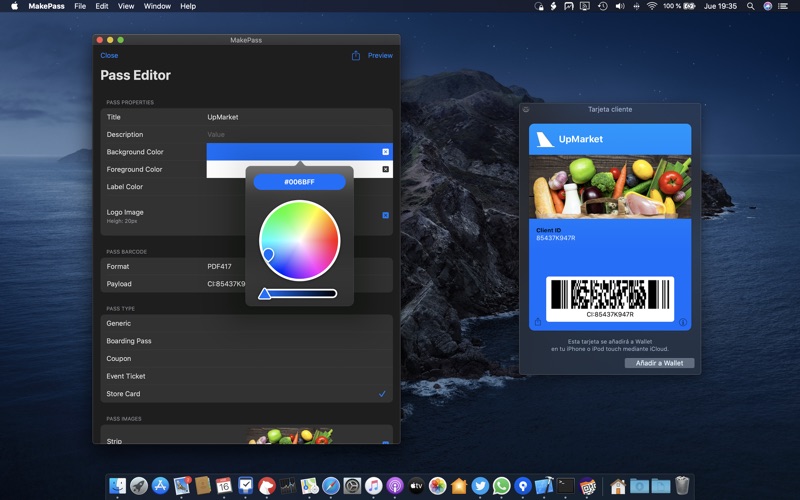Image resolution: width=800 pixels, height=500 pixels.
Task: Open the MakePass application menu
Action: 46,6
